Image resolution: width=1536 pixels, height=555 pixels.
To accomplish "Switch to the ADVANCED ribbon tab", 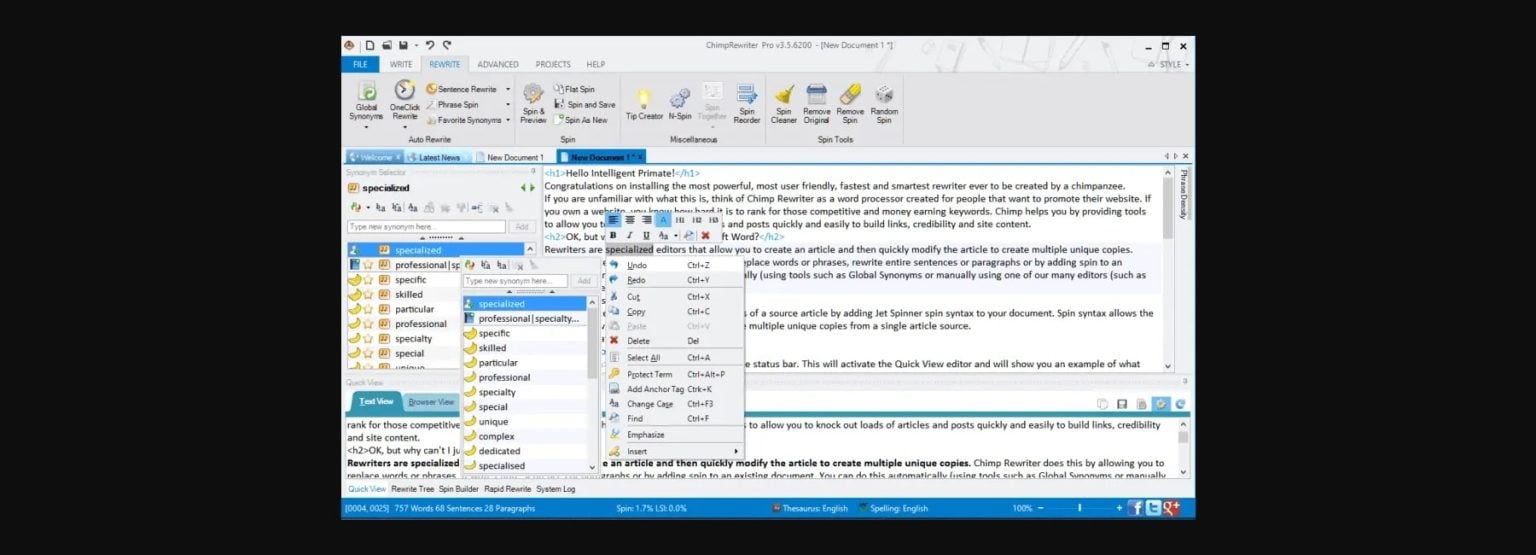I will point(497,64).
